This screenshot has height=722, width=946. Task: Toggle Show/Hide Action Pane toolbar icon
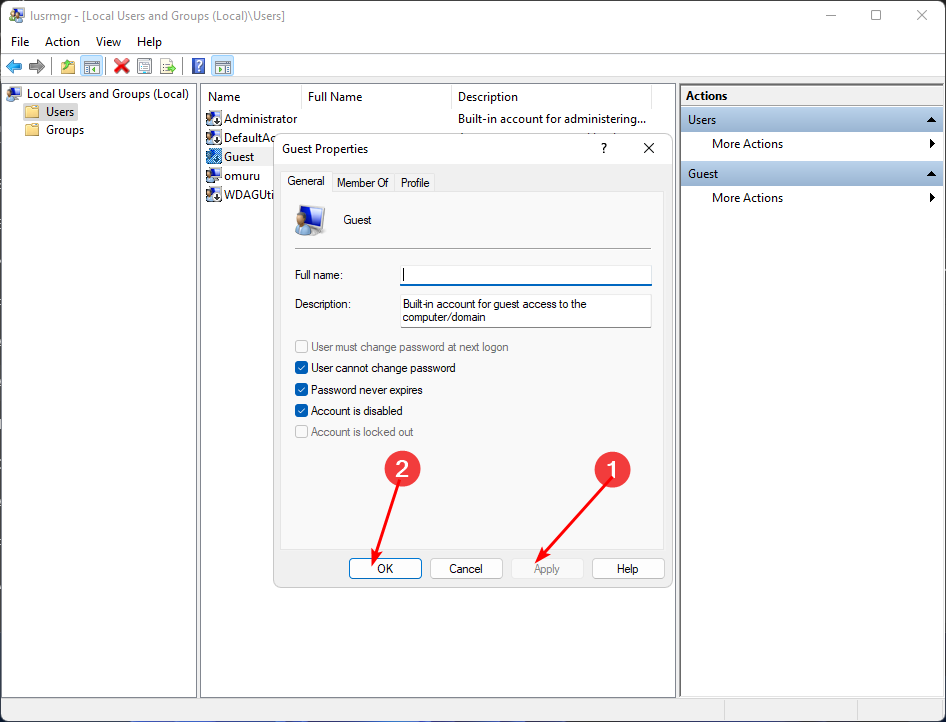click(223, 67)
